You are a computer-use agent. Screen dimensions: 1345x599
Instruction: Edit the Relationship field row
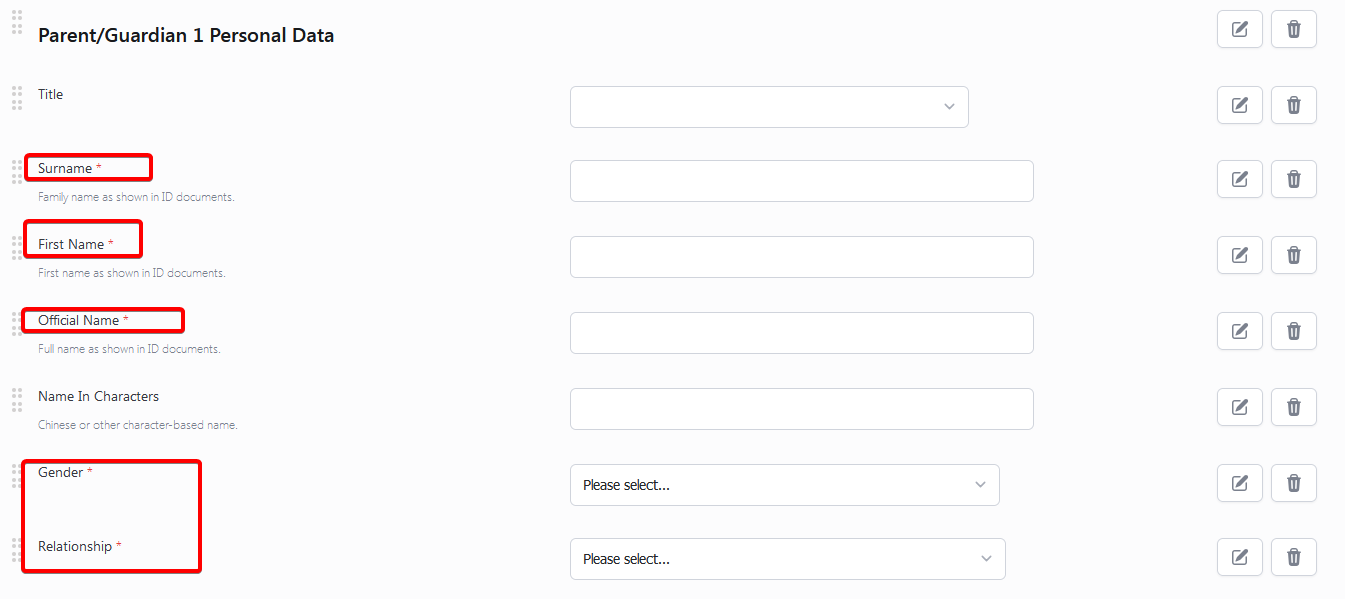pyautogui.click(x=1240, y=557)
